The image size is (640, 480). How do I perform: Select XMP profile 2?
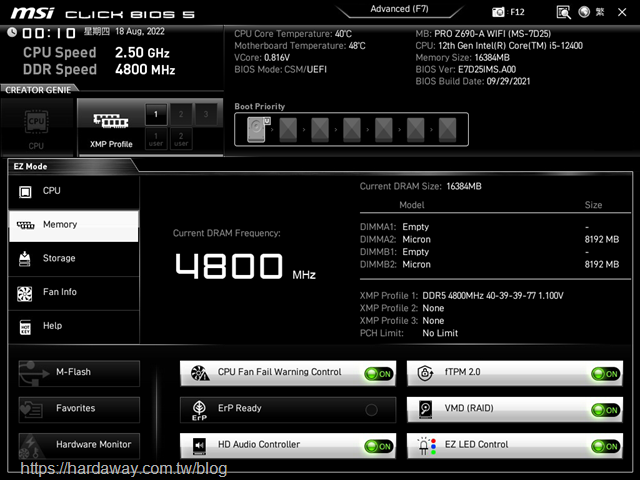point(181,114)
